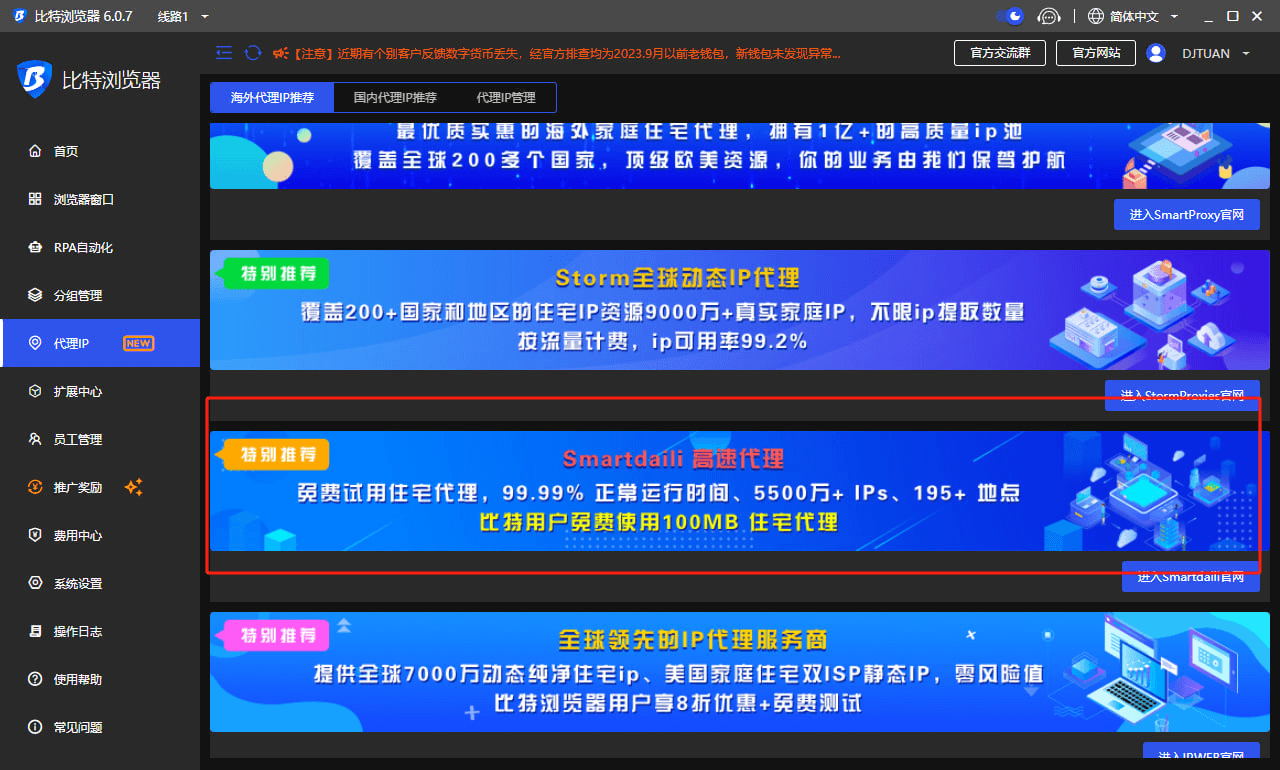The width and height of the screenshot is (1280, 770).
Task: Read the 【注意】 announcement notice text
Action: click(566, 53)
